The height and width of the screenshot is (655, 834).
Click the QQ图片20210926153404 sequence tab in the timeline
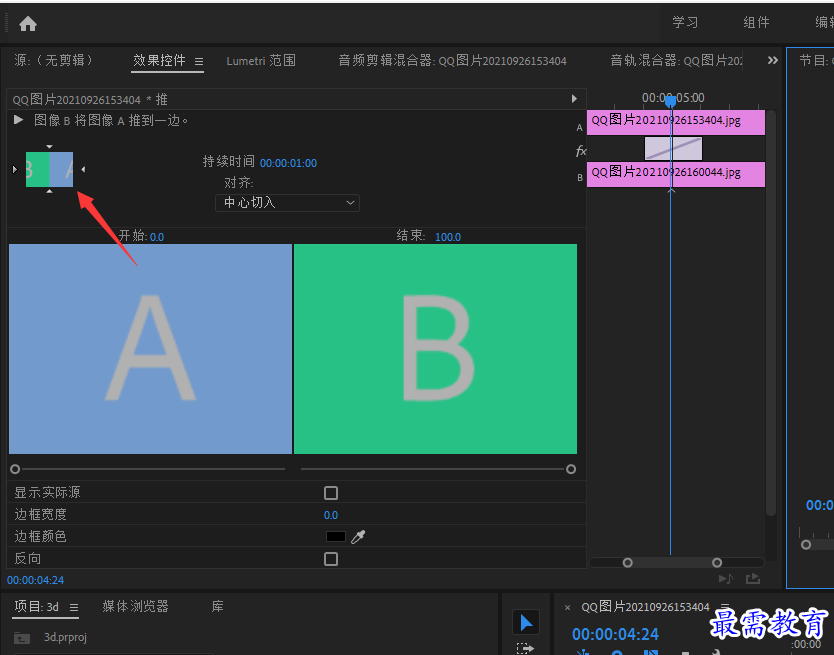(645, 607)
